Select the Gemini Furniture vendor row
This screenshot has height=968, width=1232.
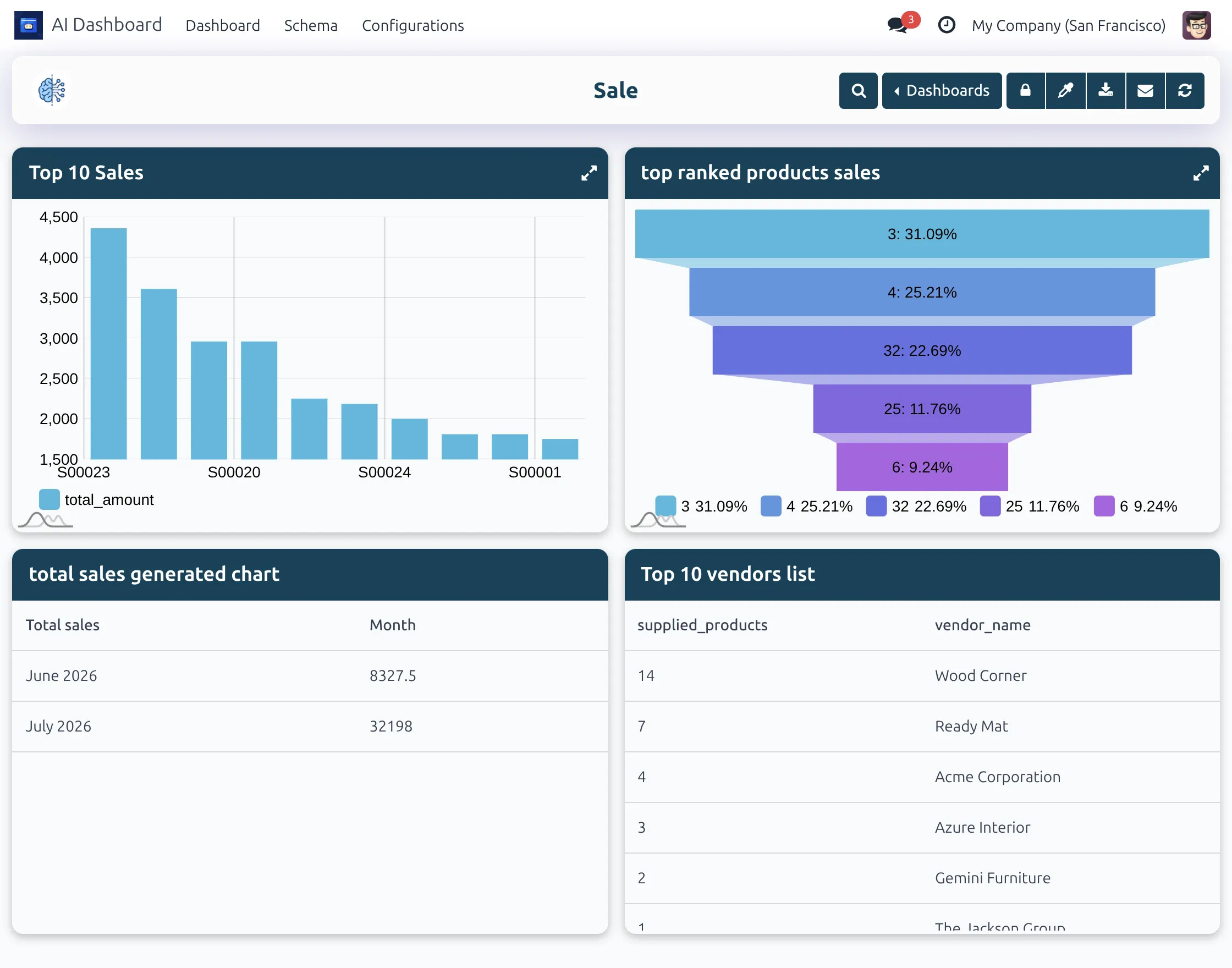click(x=922, y=878)
